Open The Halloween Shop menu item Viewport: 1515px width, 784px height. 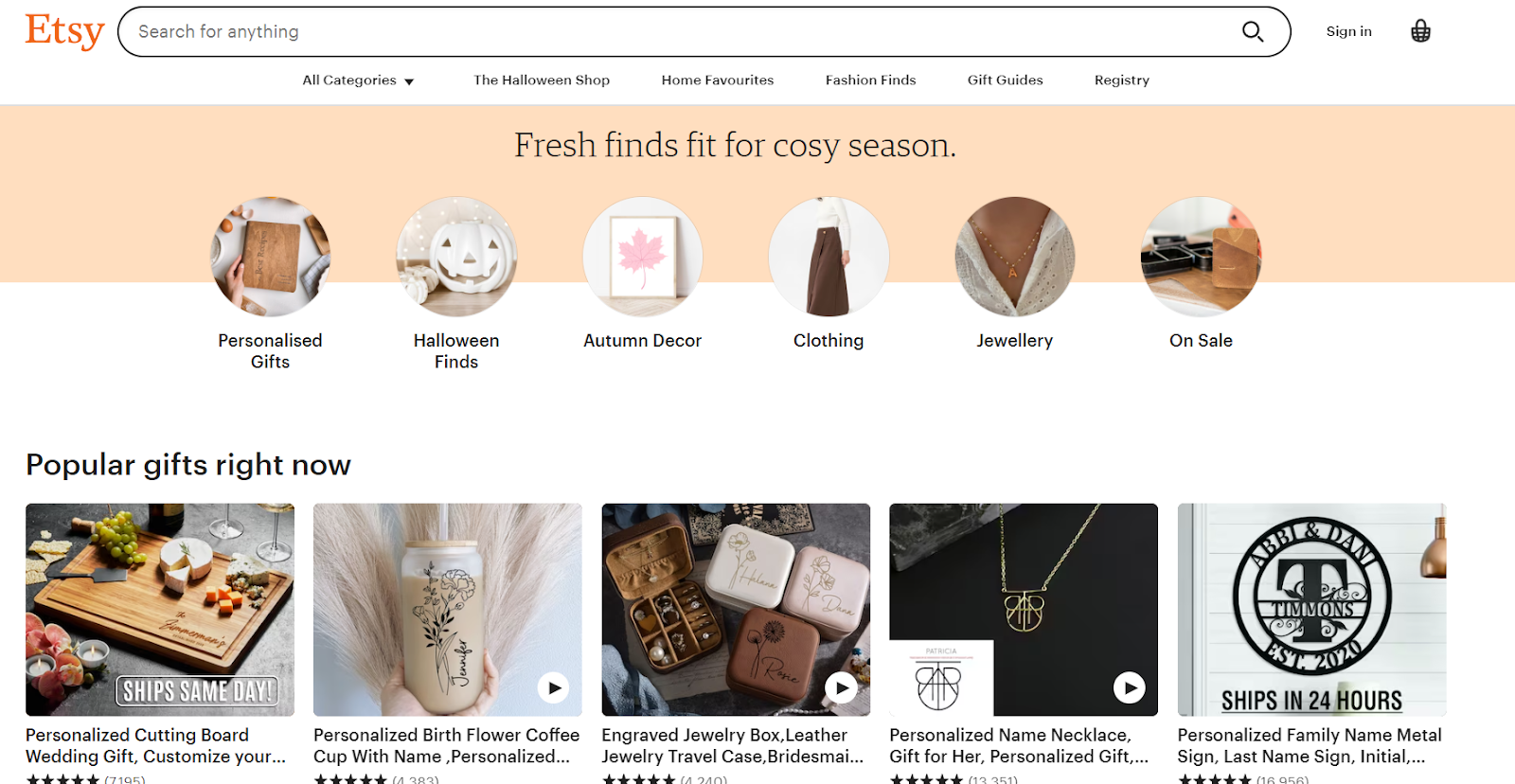coord(542,80)
